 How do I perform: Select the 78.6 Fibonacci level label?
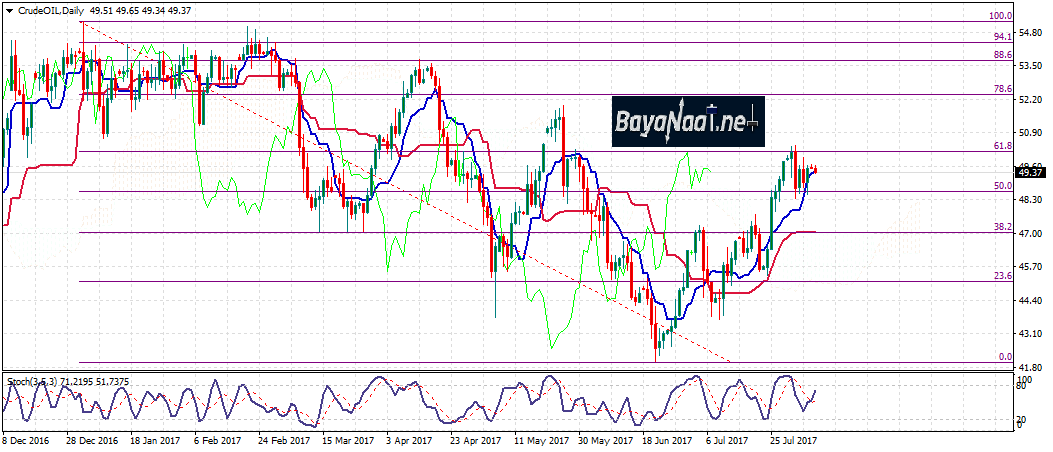pos(1003,89)
